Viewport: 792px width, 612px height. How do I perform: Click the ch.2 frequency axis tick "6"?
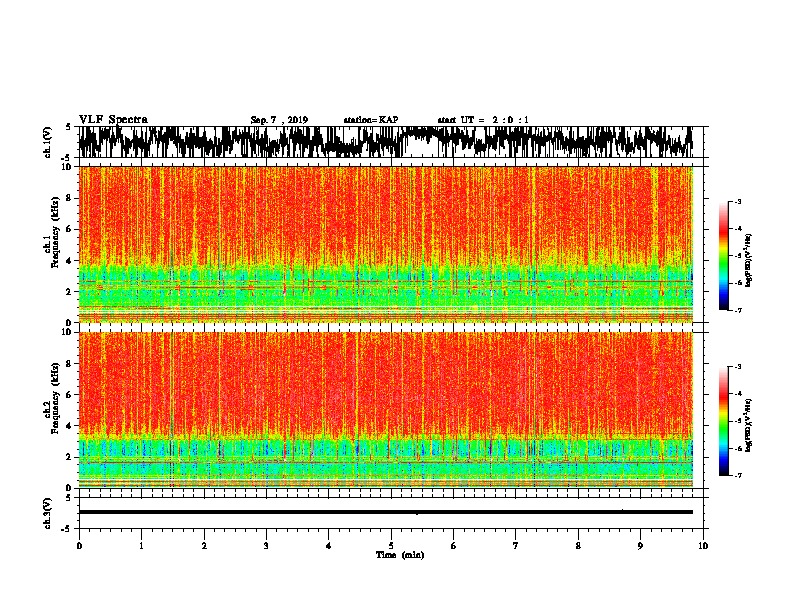tap(70, 395)
